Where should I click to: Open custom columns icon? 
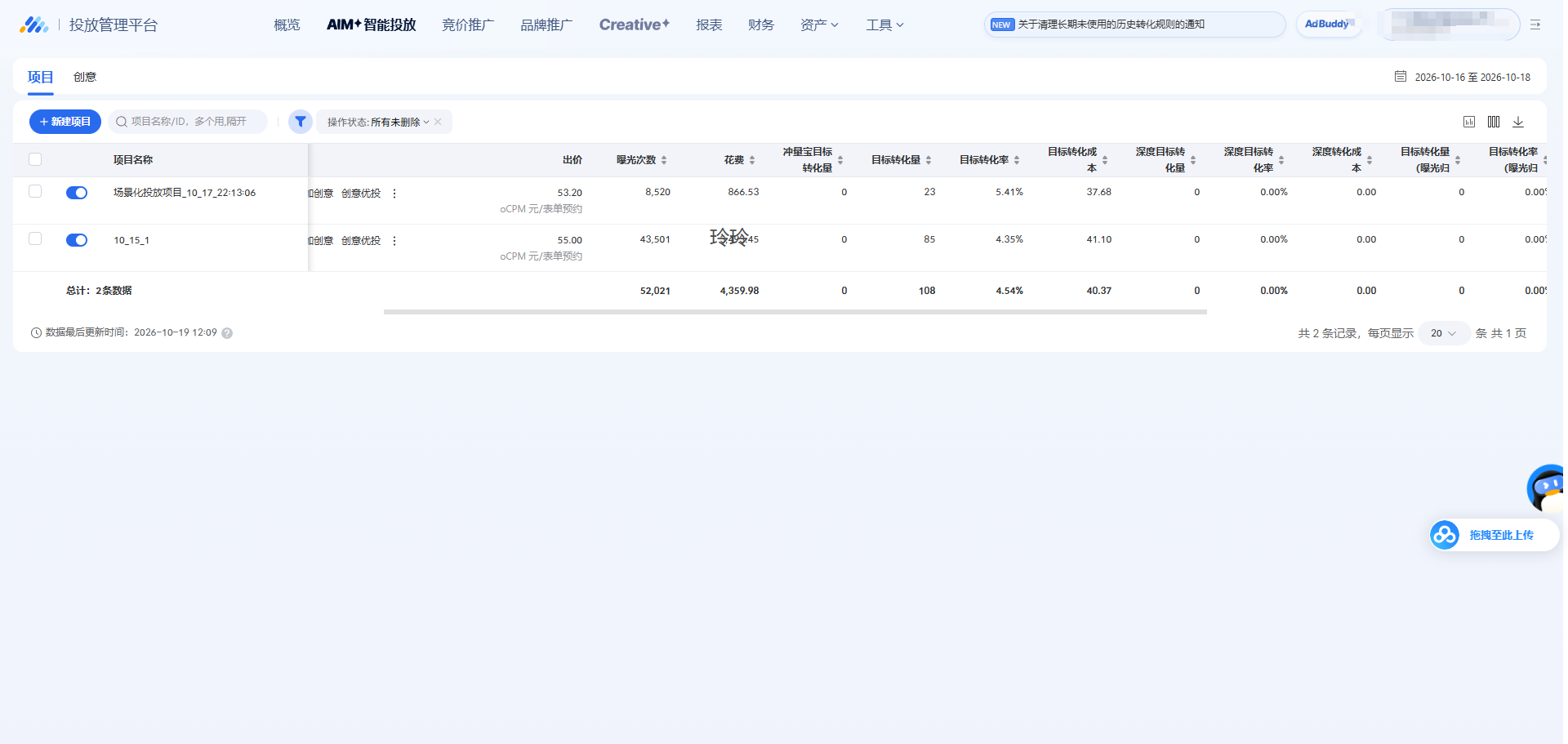[x=1494, y=122]
